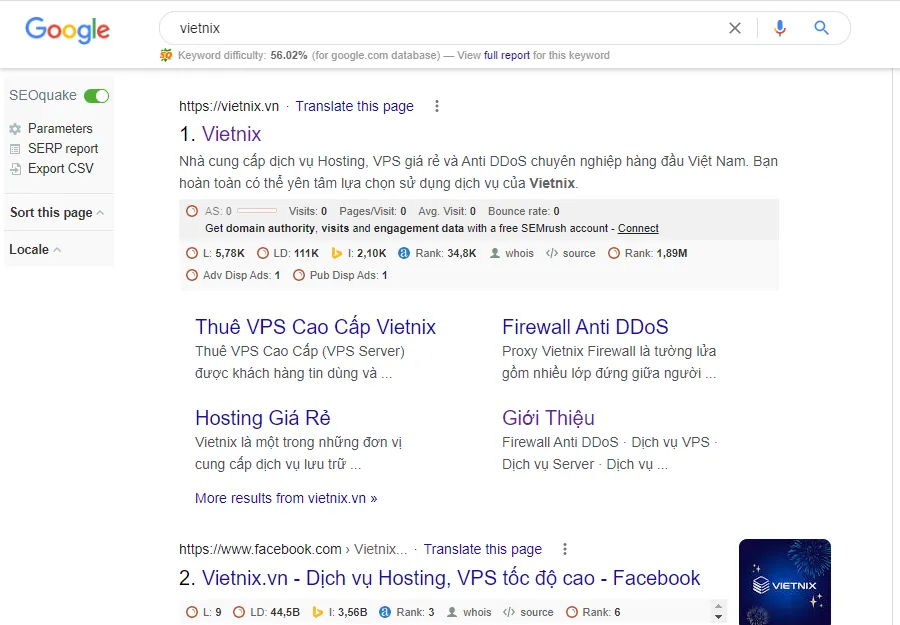Viewport: 900px width, 625px height.
Task: Click the SEOquake bar scroll-down arrow
Action: [718, 617]
